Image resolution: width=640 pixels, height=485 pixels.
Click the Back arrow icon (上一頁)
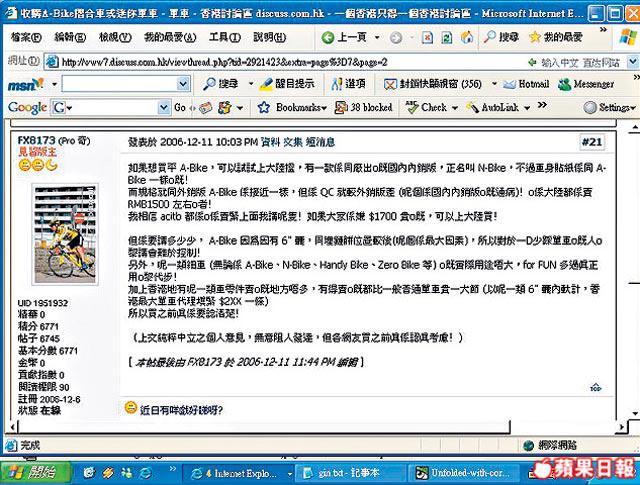tap(327, 38)
